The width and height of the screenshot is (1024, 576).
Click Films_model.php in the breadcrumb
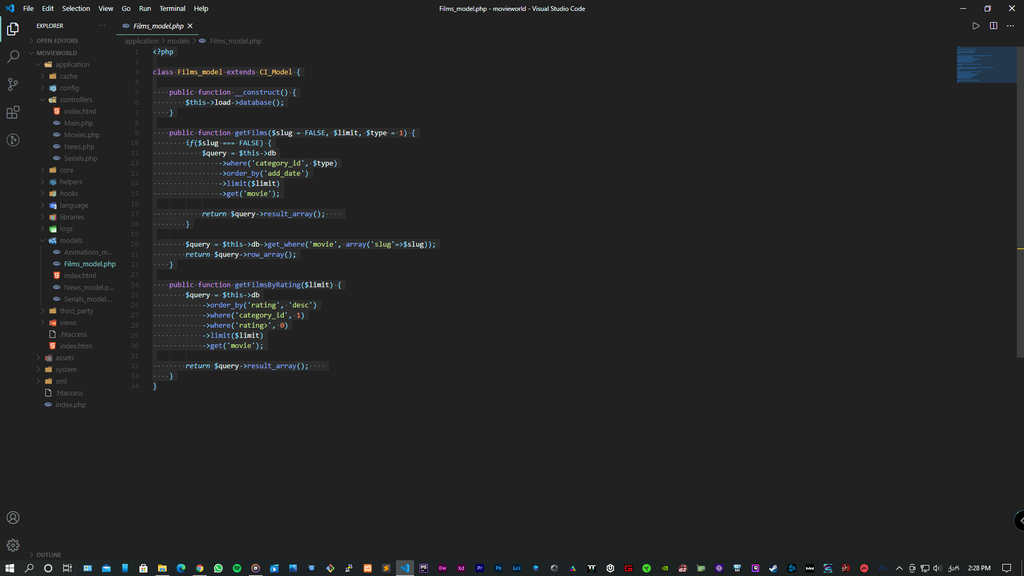pyautogui.click(x=235, y=41)
